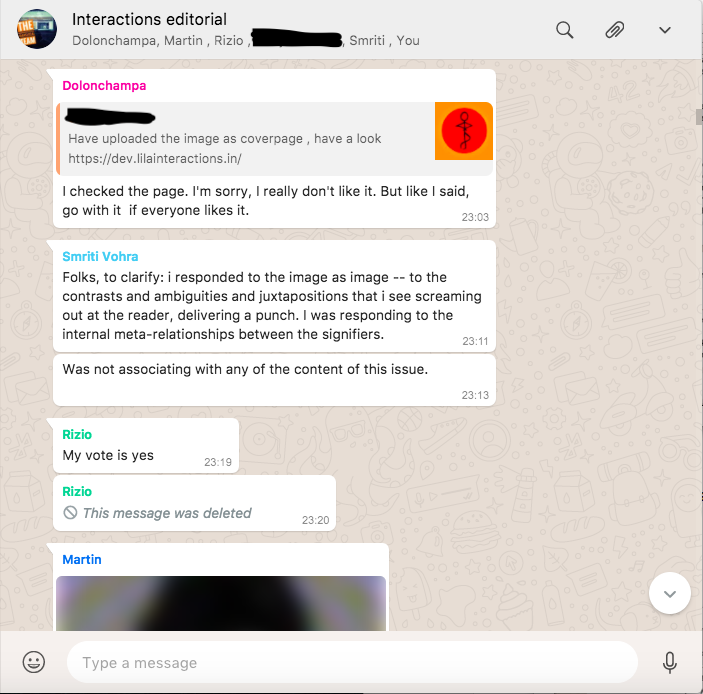The width and height of the screenshot is (703, 694).
Task: Open the search messages magnifier icon
Action: click(x=564, y=30)
